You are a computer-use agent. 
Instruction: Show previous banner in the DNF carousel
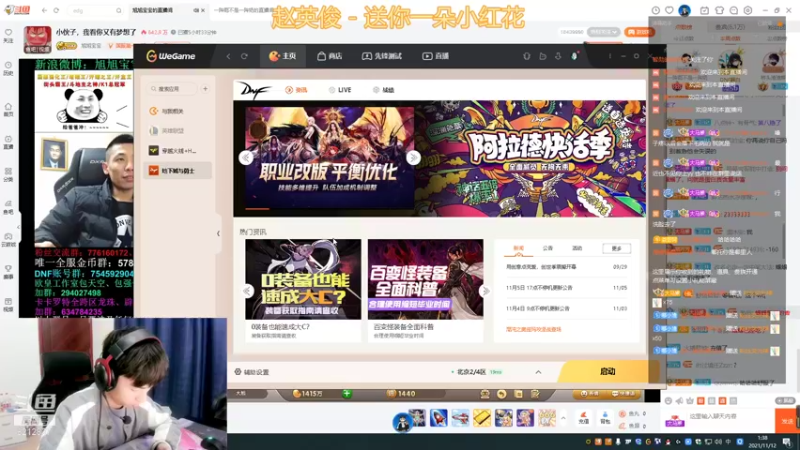pos(246,158)
